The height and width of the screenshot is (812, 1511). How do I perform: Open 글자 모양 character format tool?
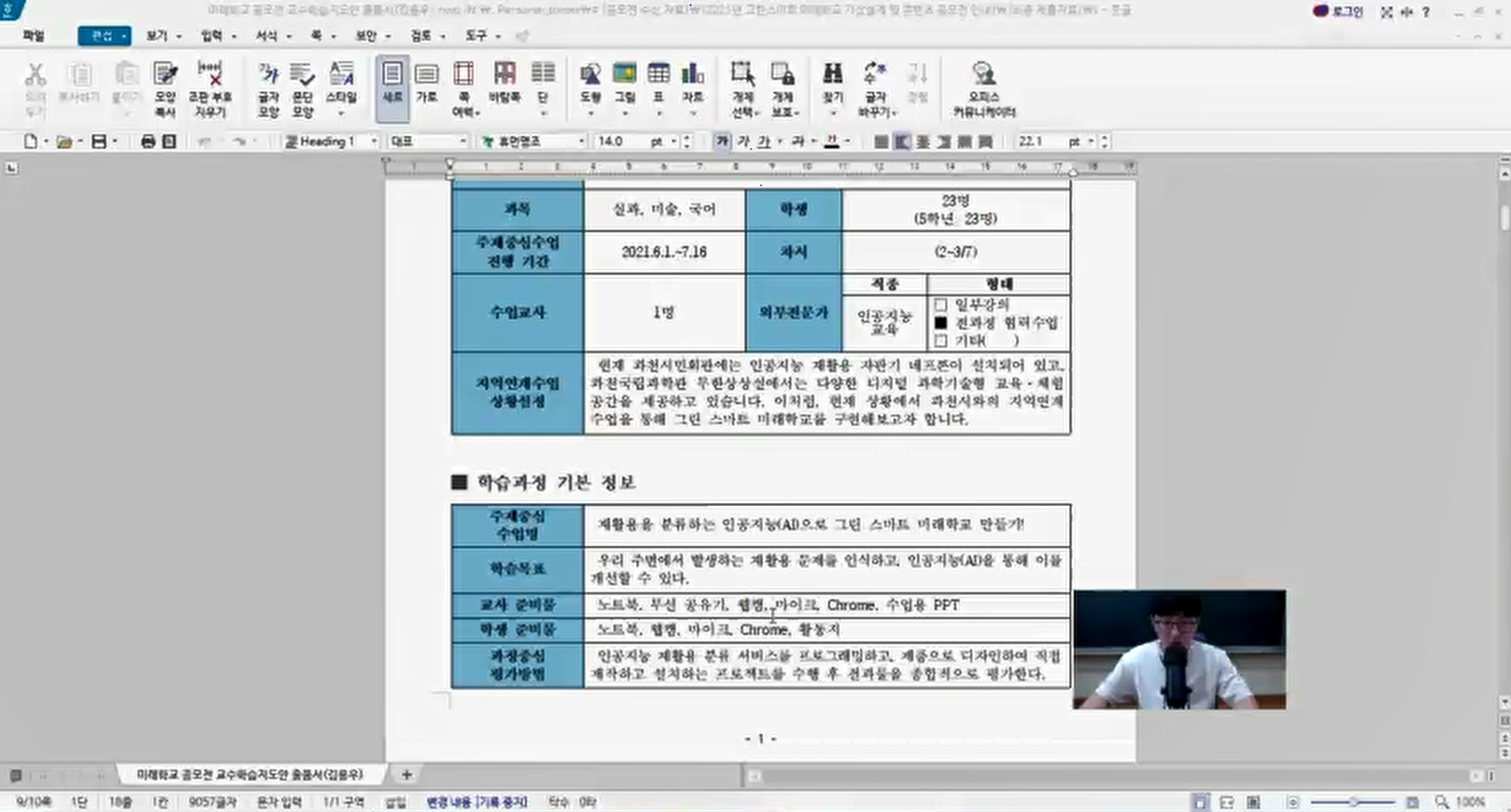tap(269, 89)
